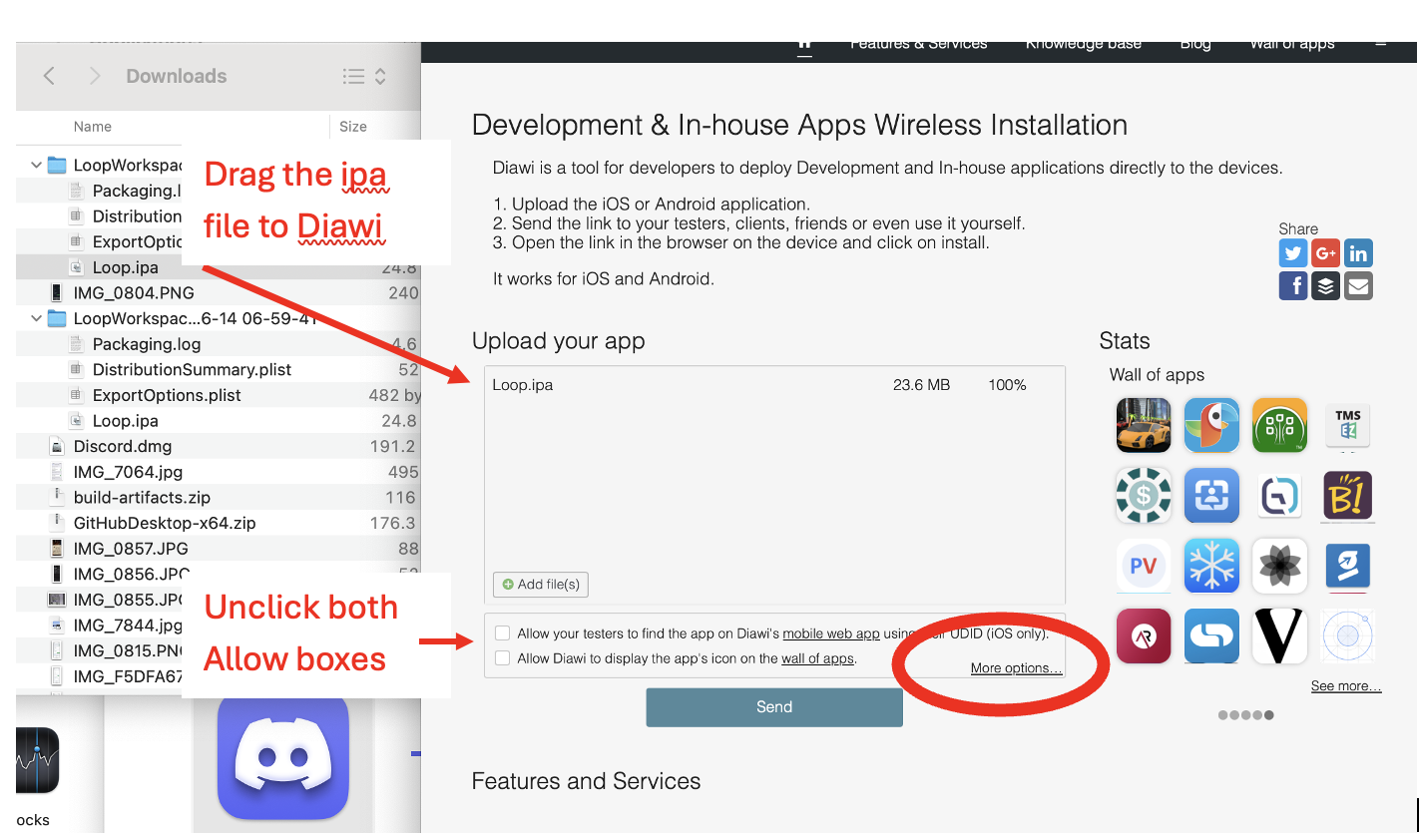Open the blue chain link app icon
This screenshot has height=840, width=1419.
[x=1211, y=635]
